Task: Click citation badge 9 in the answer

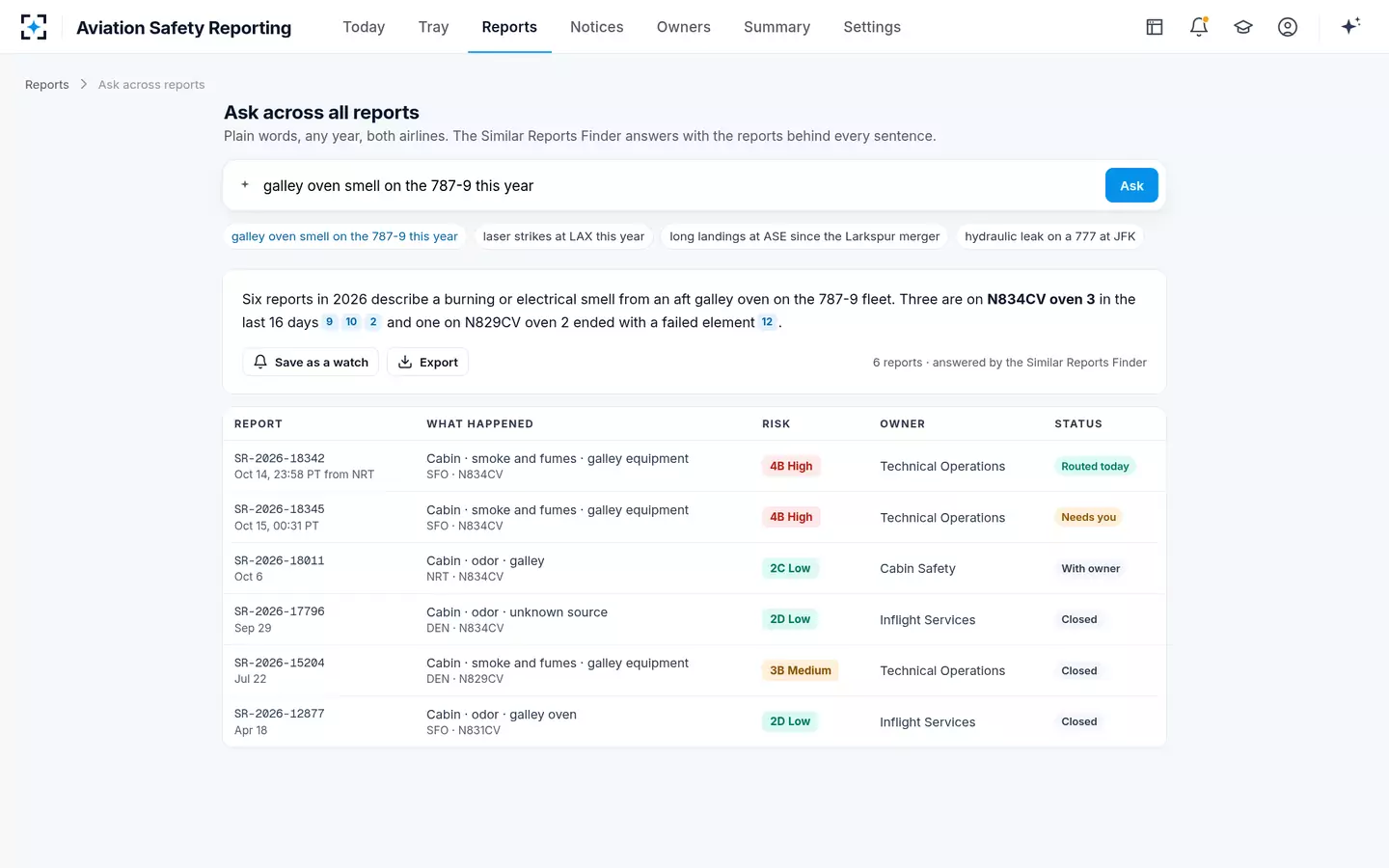Action: [x=330, y=322]
